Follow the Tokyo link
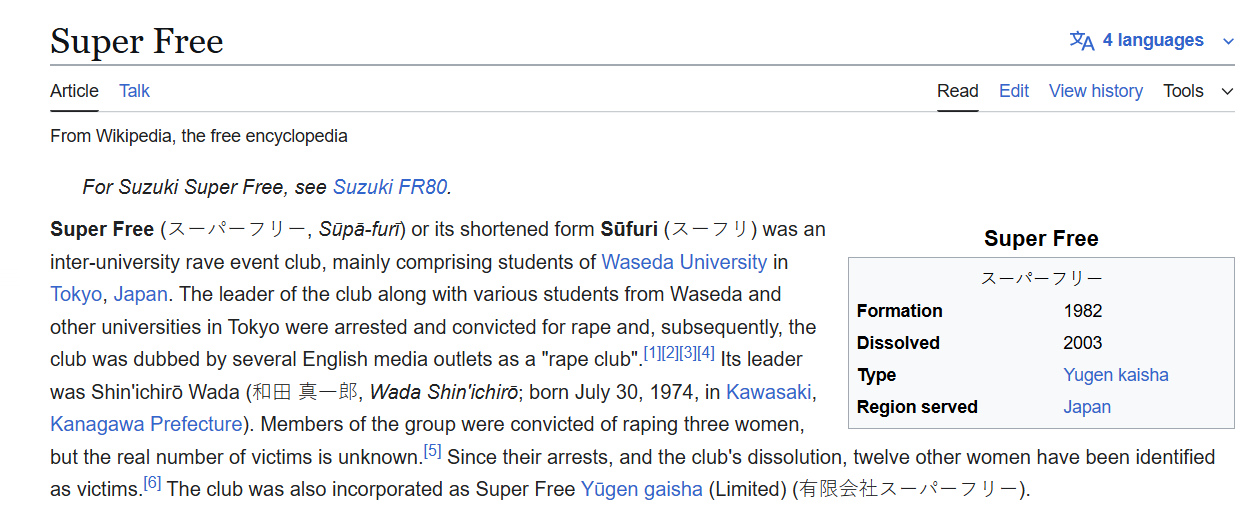 coord(76,295)
